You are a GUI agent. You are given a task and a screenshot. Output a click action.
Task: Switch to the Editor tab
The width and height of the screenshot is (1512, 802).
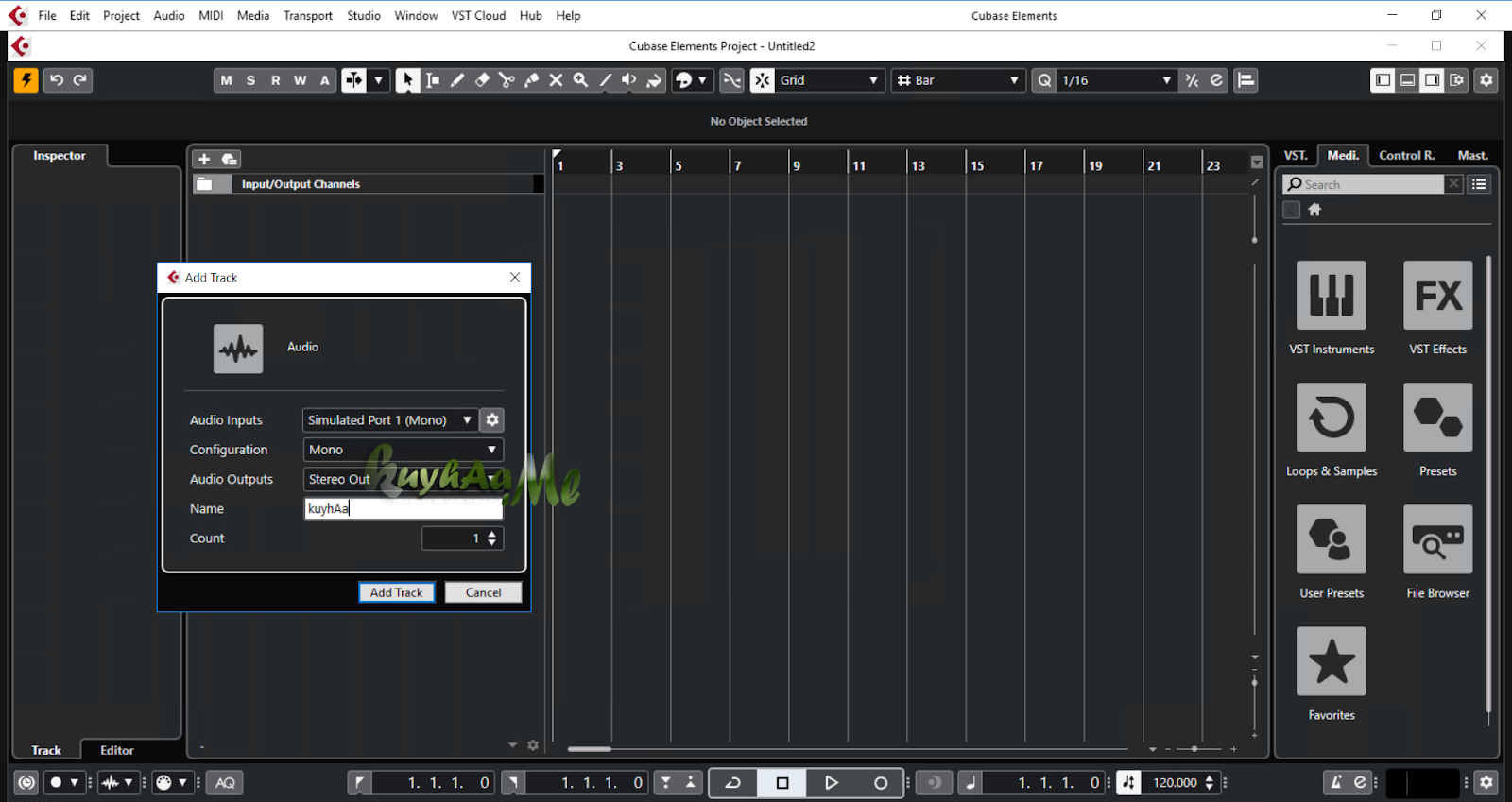point(117,750)
